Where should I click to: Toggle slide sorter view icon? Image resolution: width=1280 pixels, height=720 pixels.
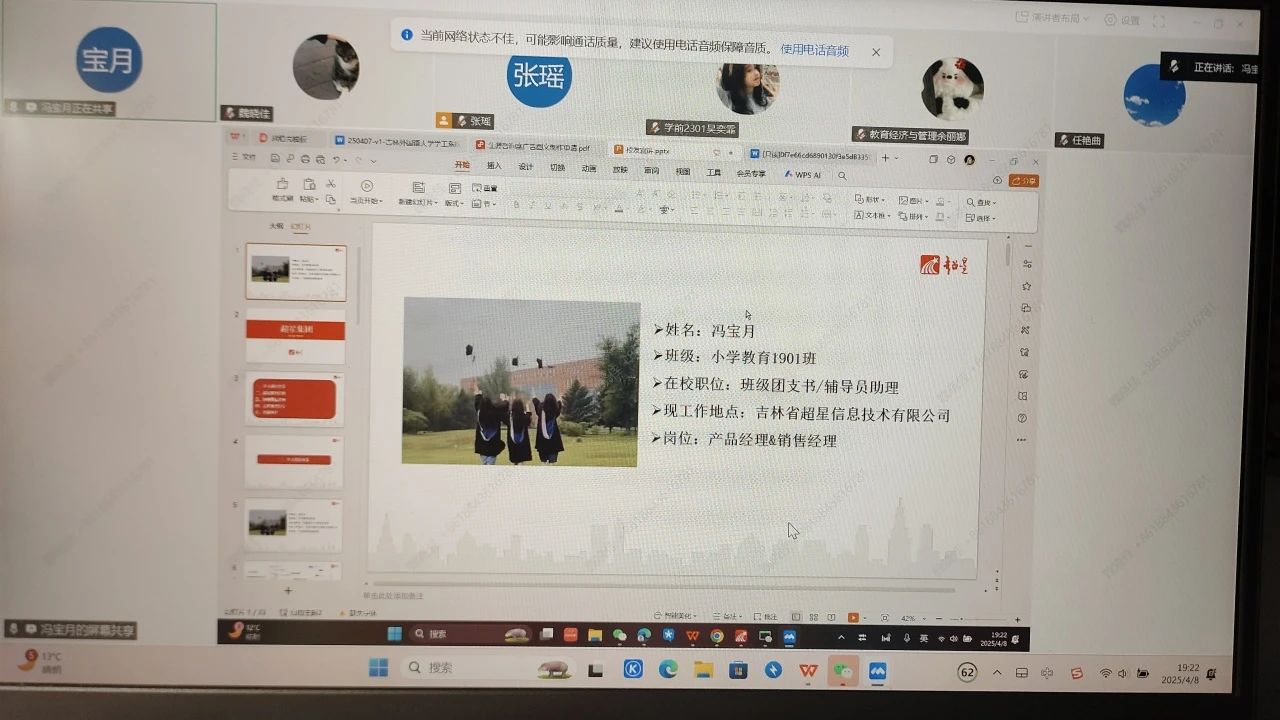[814, 618]
